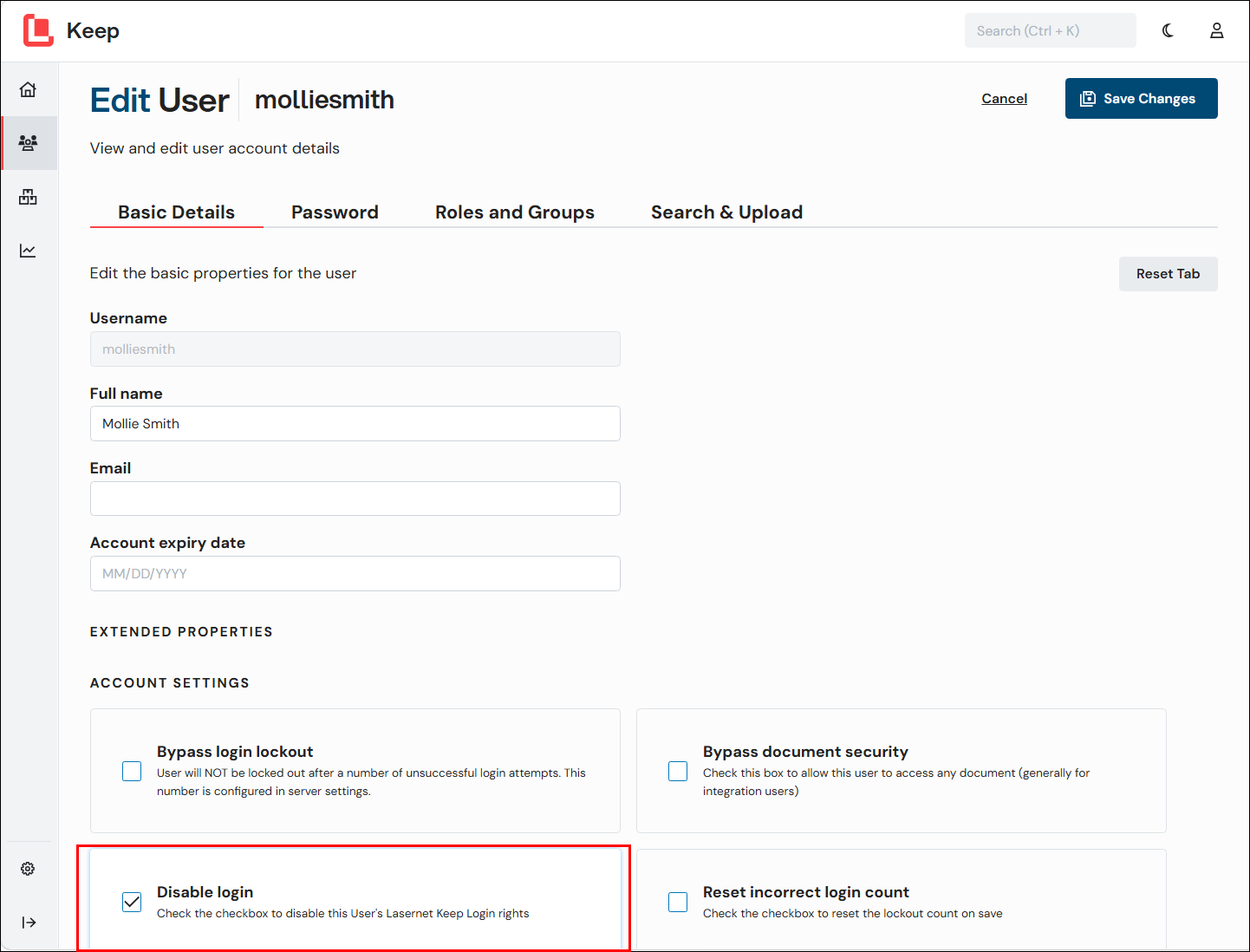Open the Home sidebar icon
1250x952 pixels.
coord(29,89)
